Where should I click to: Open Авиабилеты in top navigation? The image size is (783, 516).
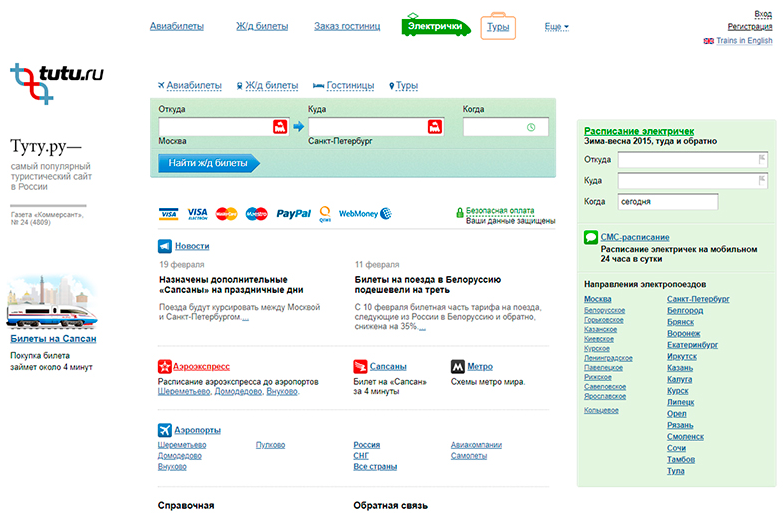(177, 26)
